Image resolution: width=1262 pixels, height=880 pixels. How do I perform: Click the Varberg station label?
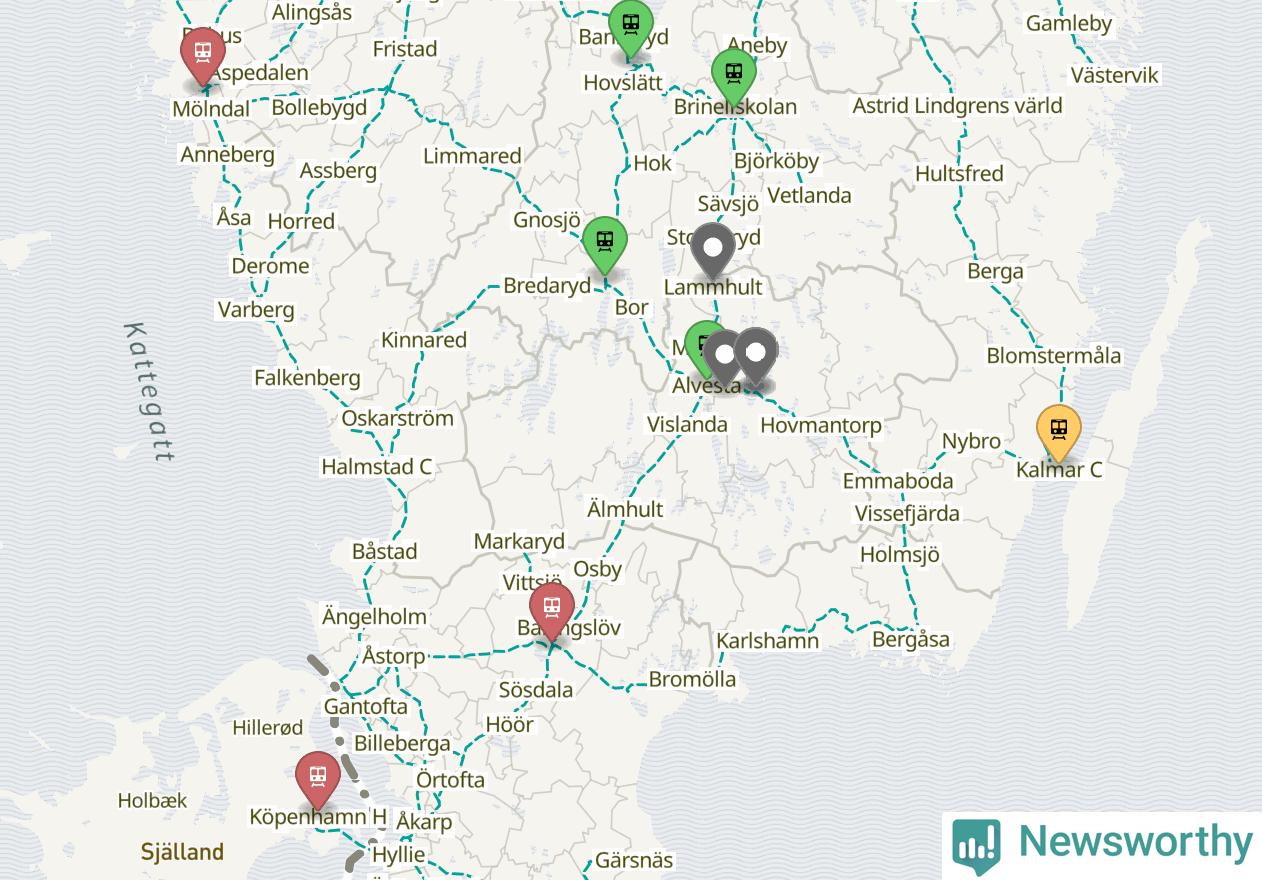(x=257, y=310)
